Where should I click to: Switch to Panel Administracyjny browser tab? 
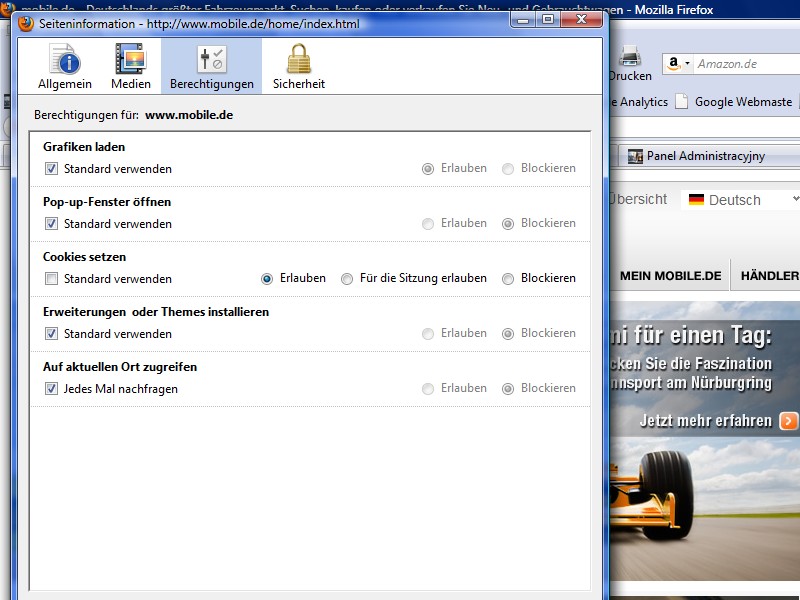(x=709, y=156)
